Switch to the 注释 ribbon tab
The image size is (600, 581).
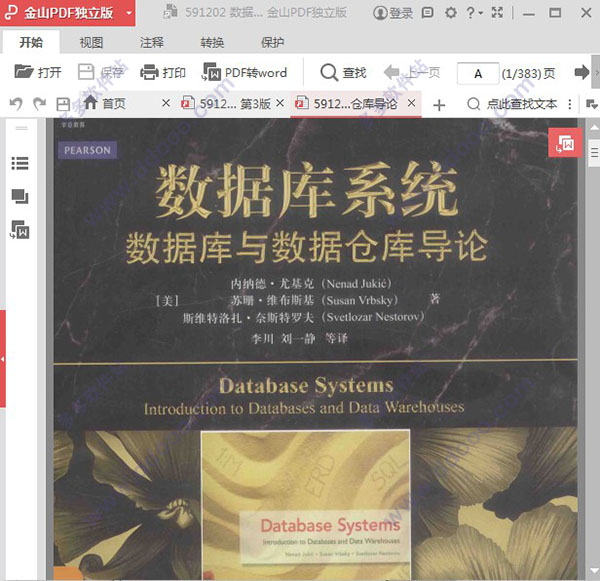click(x=152, y=42)
